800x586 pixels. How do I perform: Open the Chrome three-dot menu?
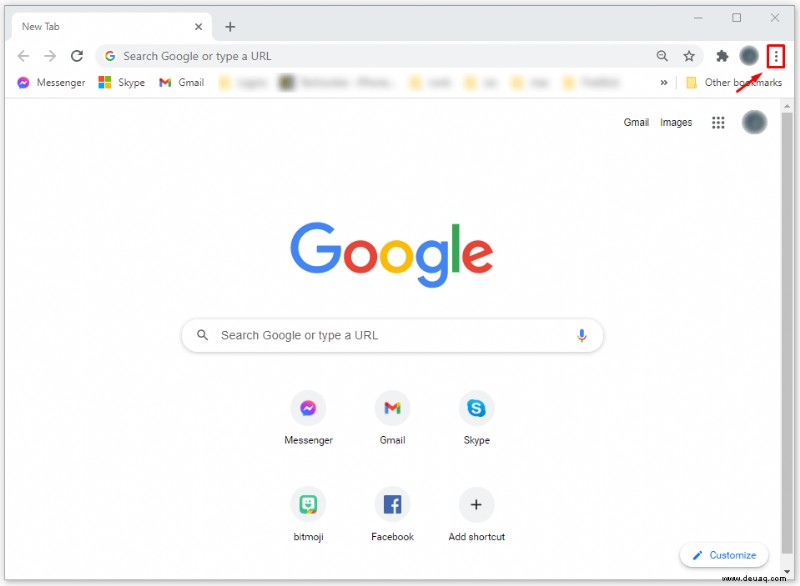tap(776, 56)
